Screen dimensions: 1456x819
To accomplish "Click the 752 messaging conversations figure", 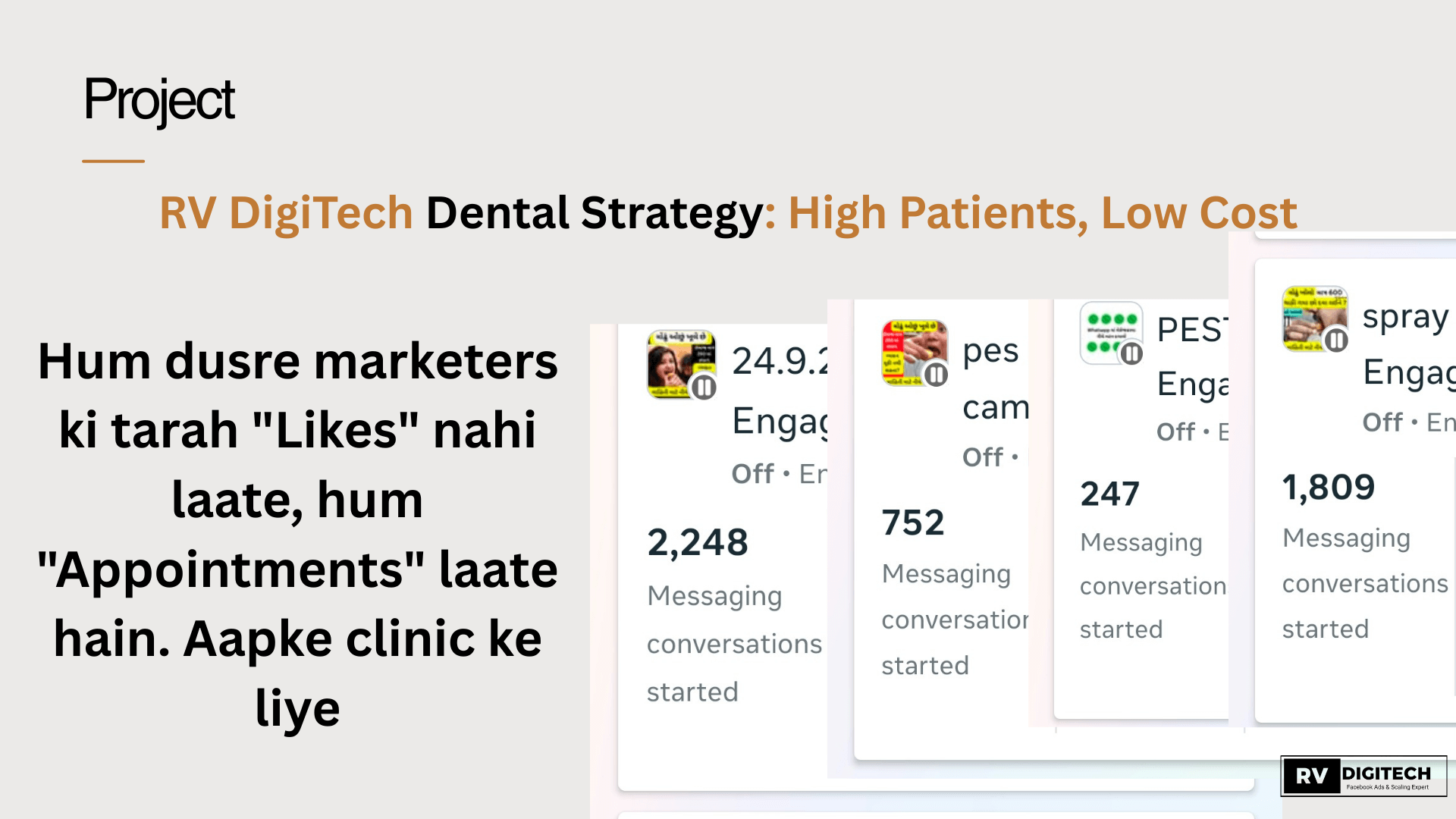I will pyautogui.click(x=913, y=522).
